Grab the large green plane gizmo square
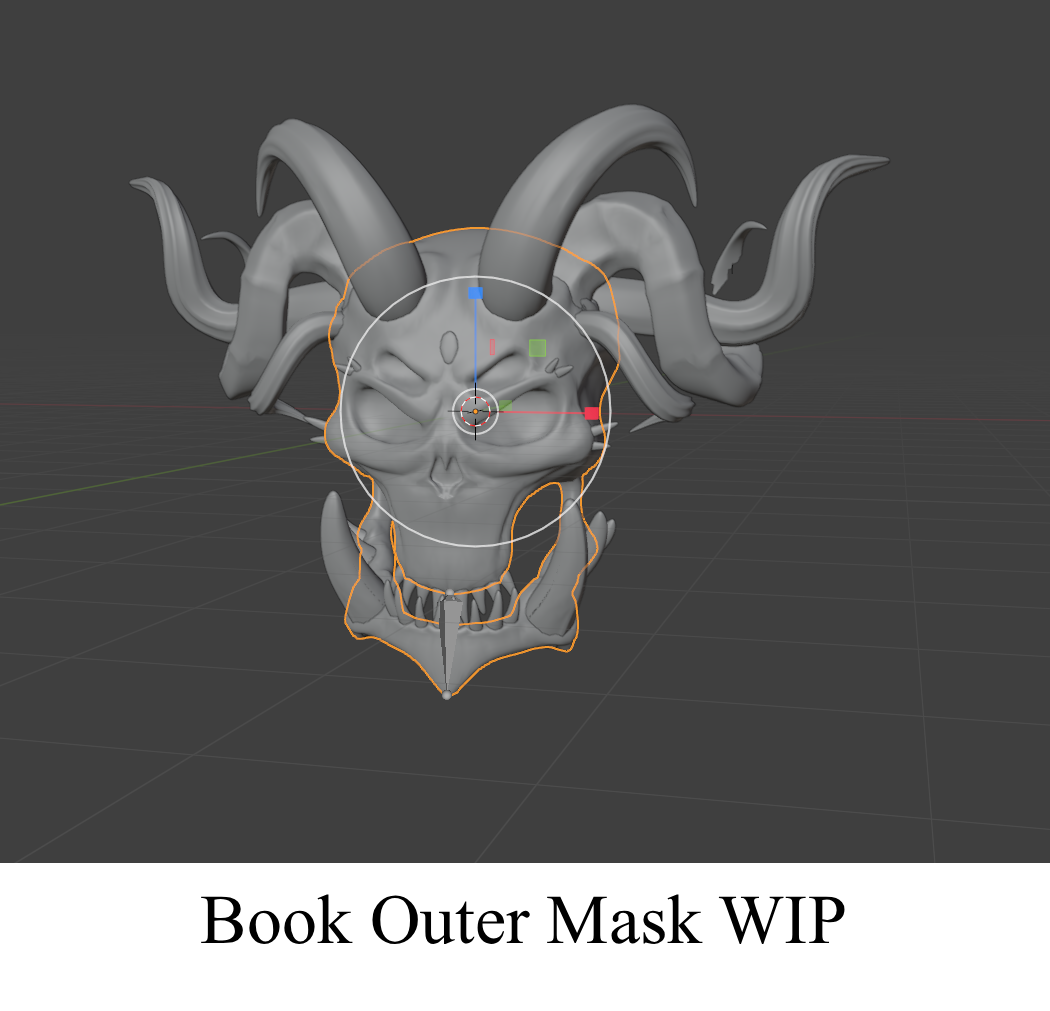The height and width of the screenshot is (1011, 1050). [537, 348]
